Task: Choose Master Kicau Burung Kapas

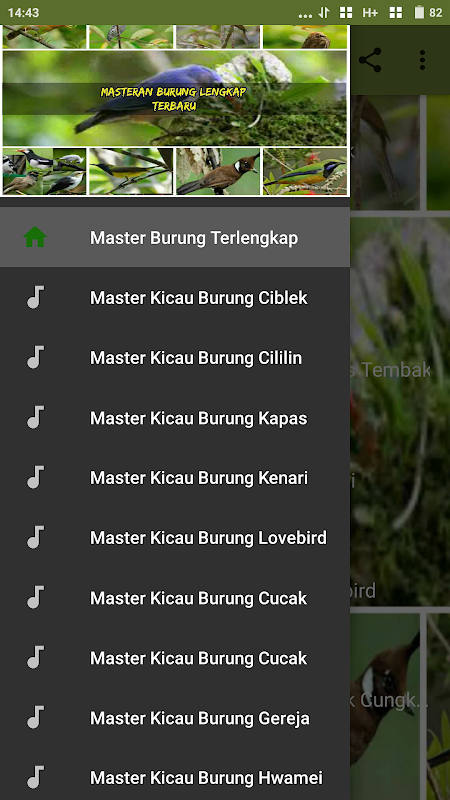Action: [175, 417]
